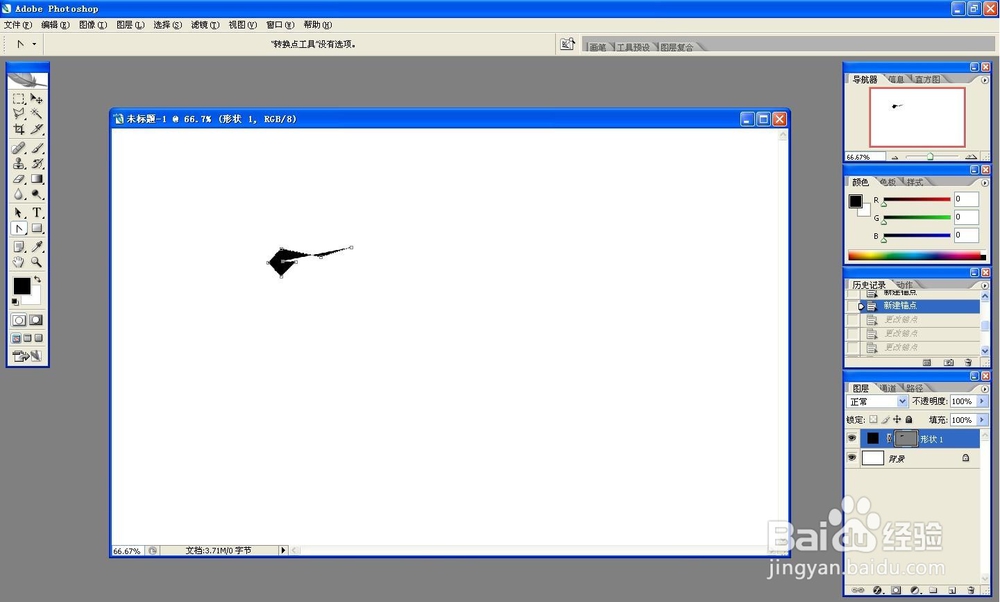Viewport: 1000px width, 602px height.
Task: Toggle lock position icon
Action: pos(897,420)
